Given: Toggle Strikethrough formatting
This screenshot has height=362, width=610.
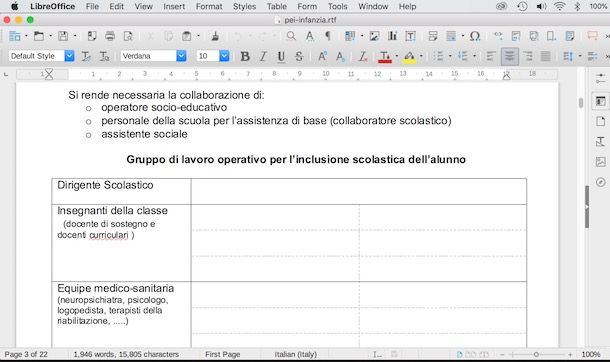Looking at the screenshot, I should coord(299,56).
